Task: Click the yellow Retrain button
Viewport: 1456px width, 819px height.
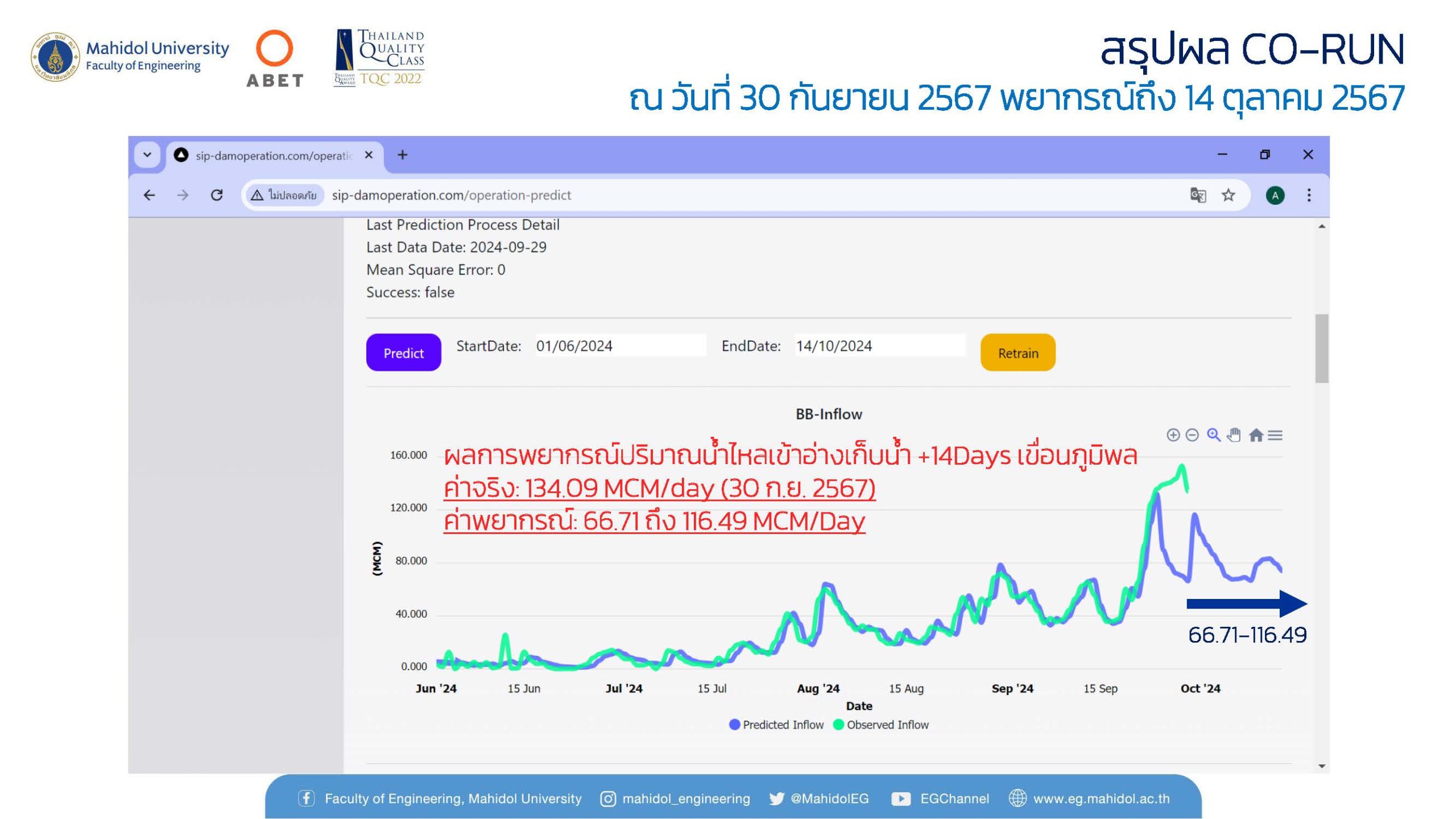Action: tap(1018, 353)
